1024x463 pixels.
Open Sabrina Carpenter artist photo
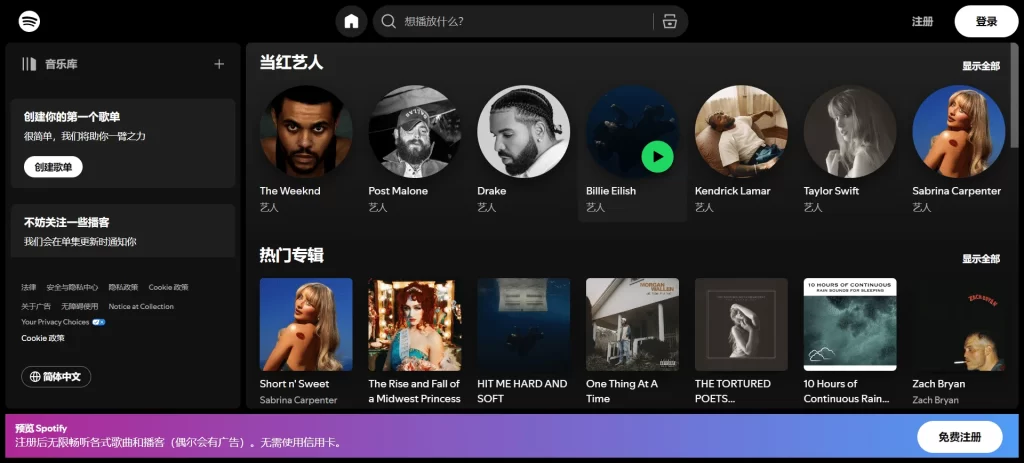959,131
